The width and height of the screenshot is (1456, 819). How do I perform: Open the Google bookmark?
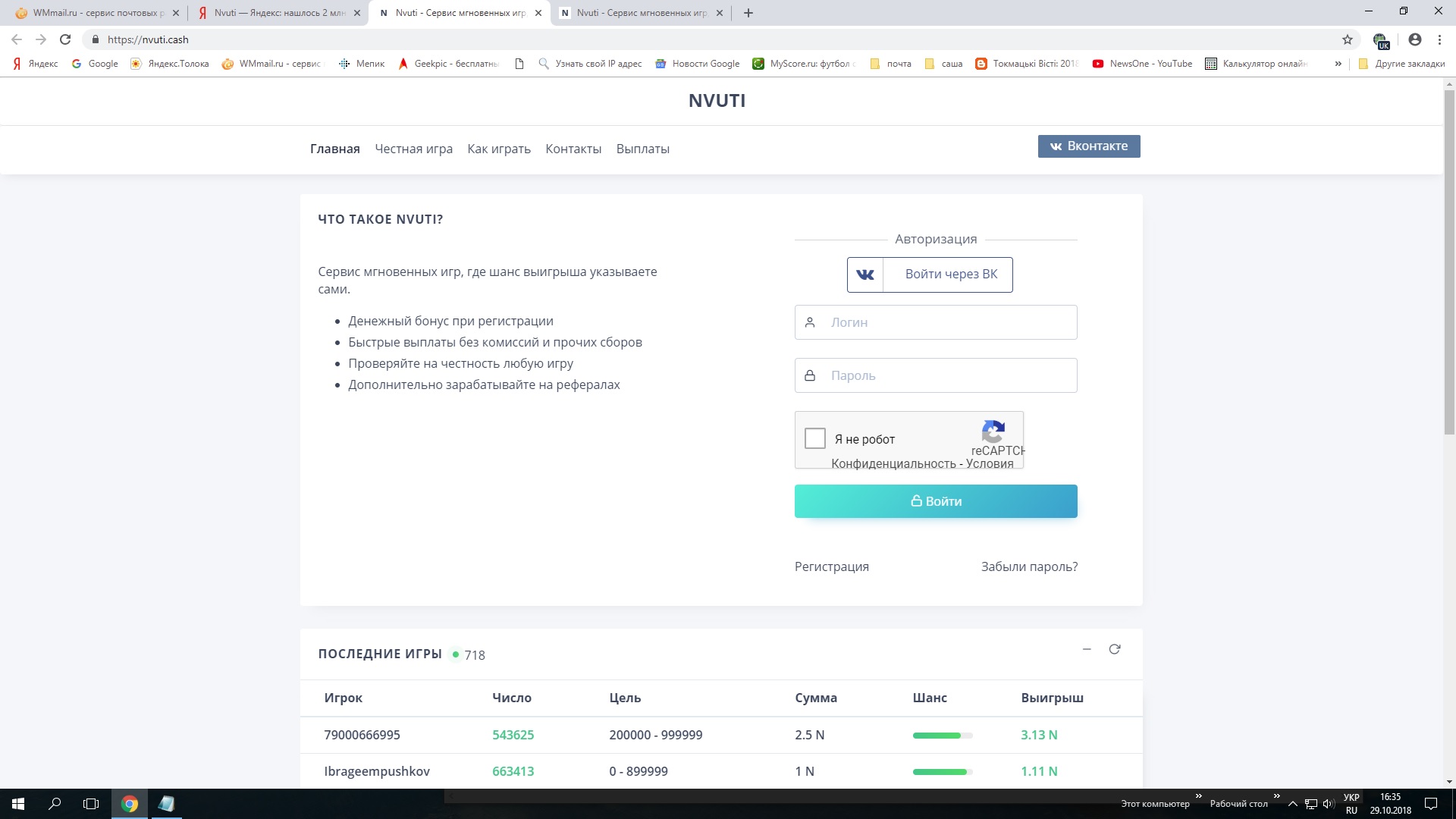click(x=95, y=64)
